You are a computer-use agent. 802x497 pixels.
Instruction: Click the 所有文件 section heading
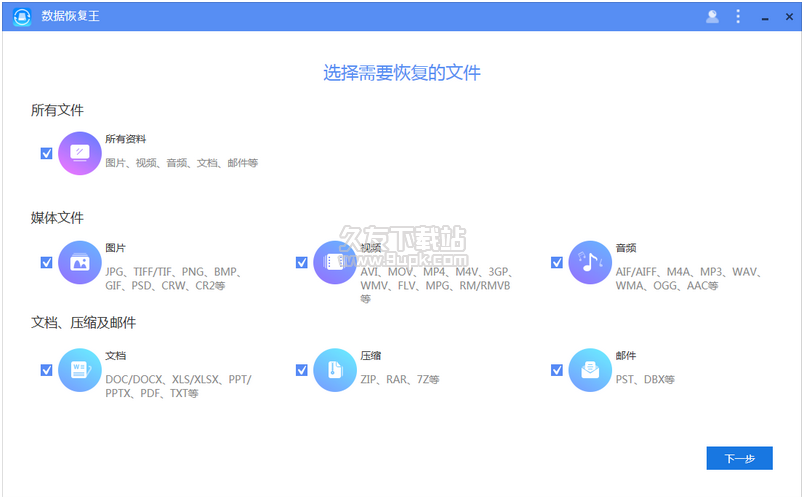57,110
